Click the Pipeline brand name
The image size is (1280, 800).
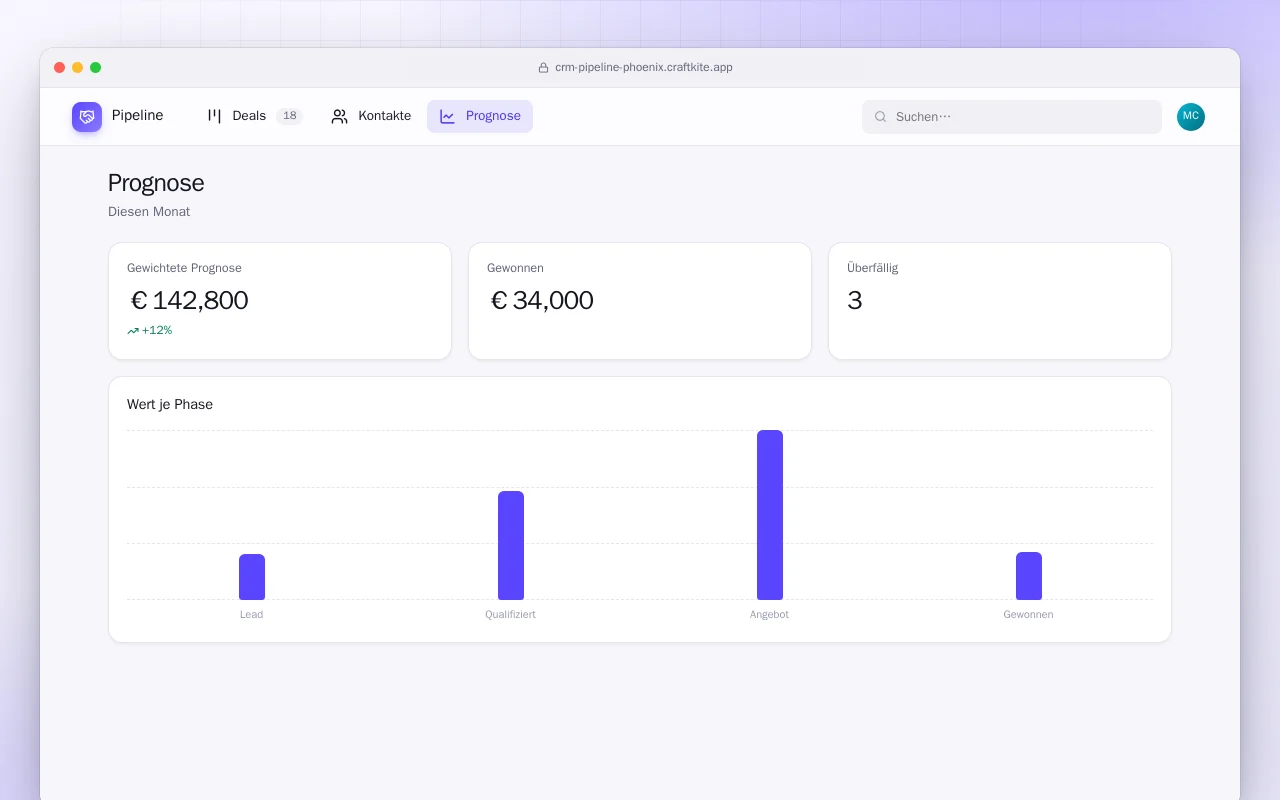pyautogui.click(x=138, y=116)
